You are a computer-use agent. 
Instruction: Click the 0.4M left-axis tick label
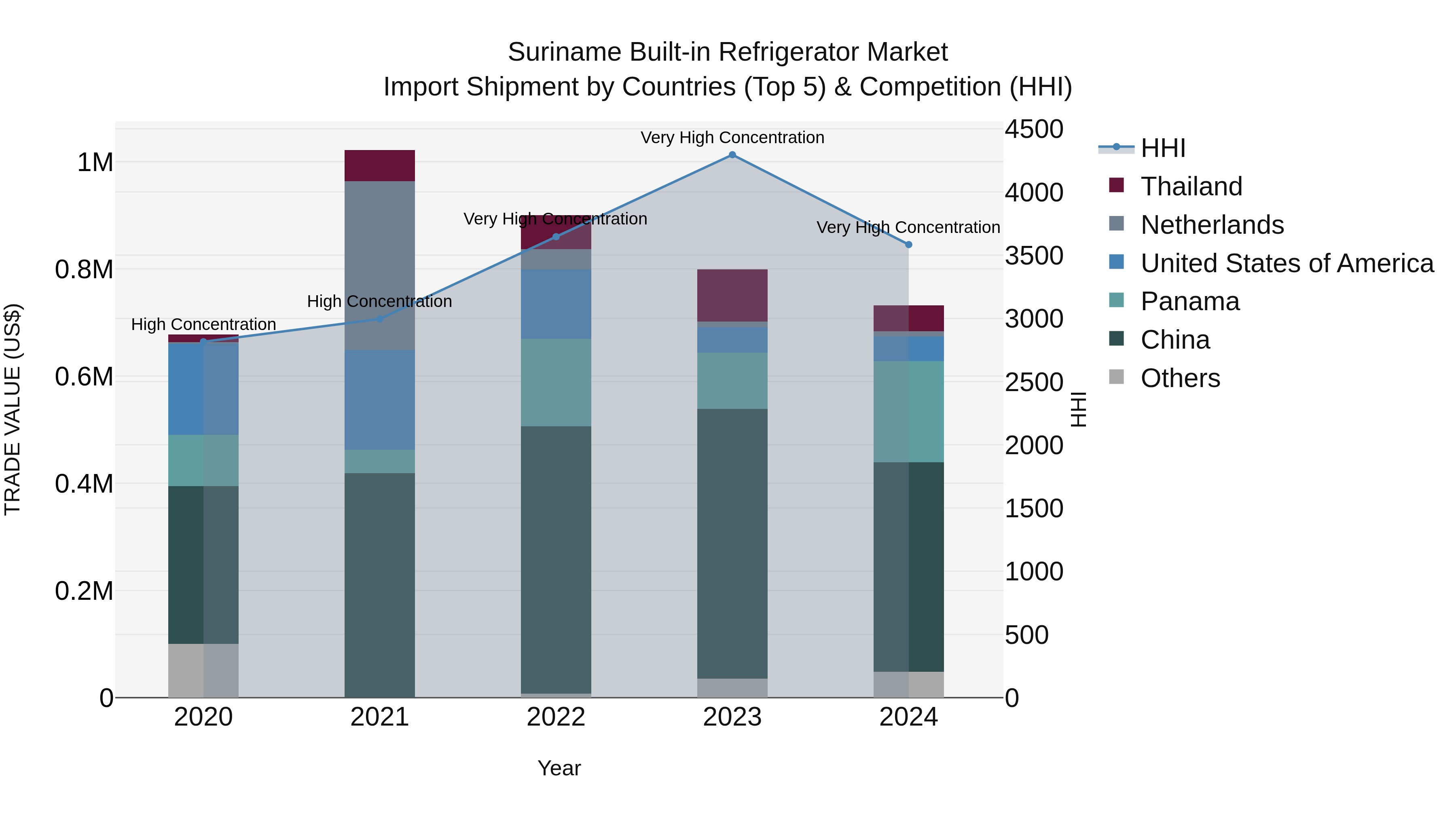tap(84, 484)
